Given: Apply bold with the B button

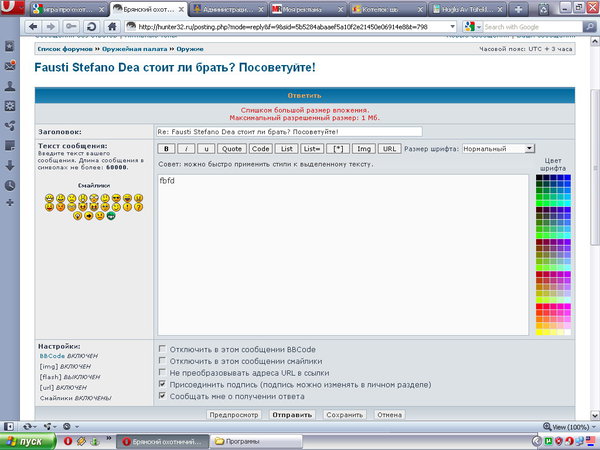Looking at the screenshot, I should (x=166, y=148).
